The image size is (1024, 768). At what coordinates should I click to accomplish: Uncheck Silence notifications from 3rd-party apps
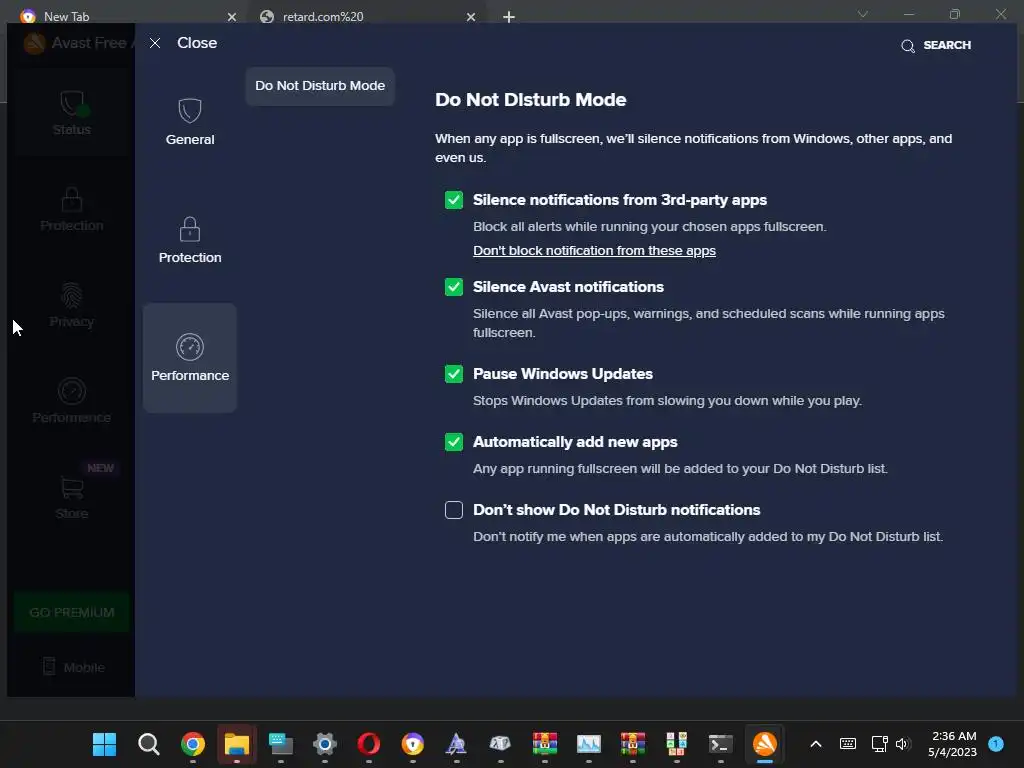coord(454,200)
